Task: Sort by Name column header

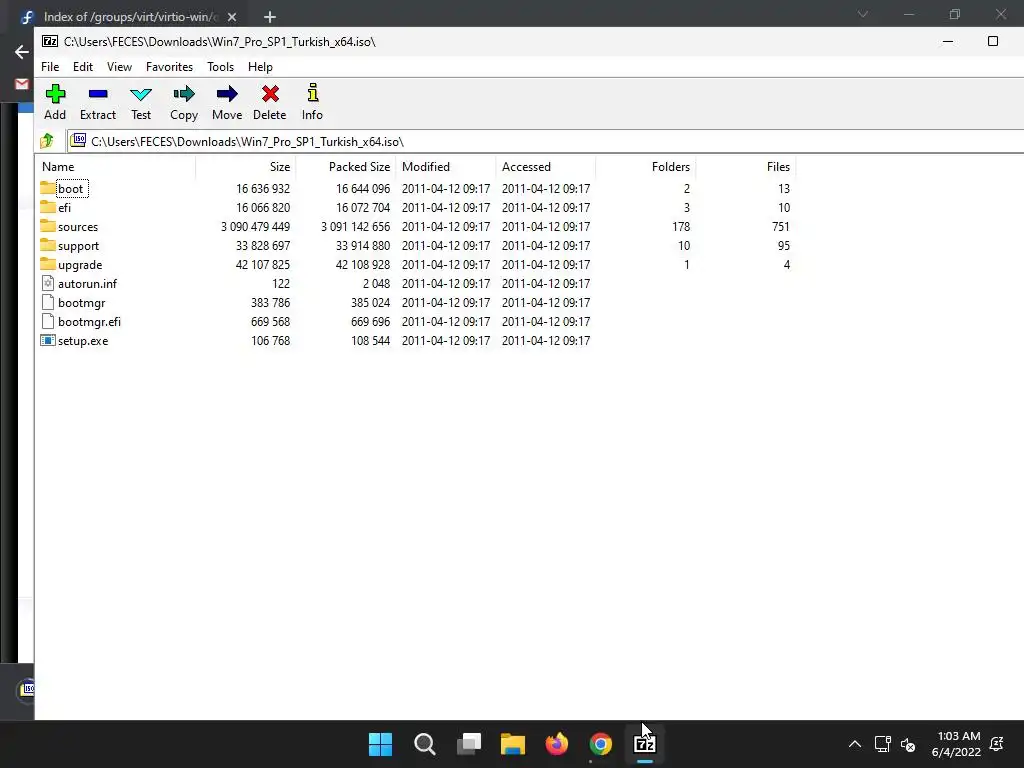Action: (x=116, y=167)
